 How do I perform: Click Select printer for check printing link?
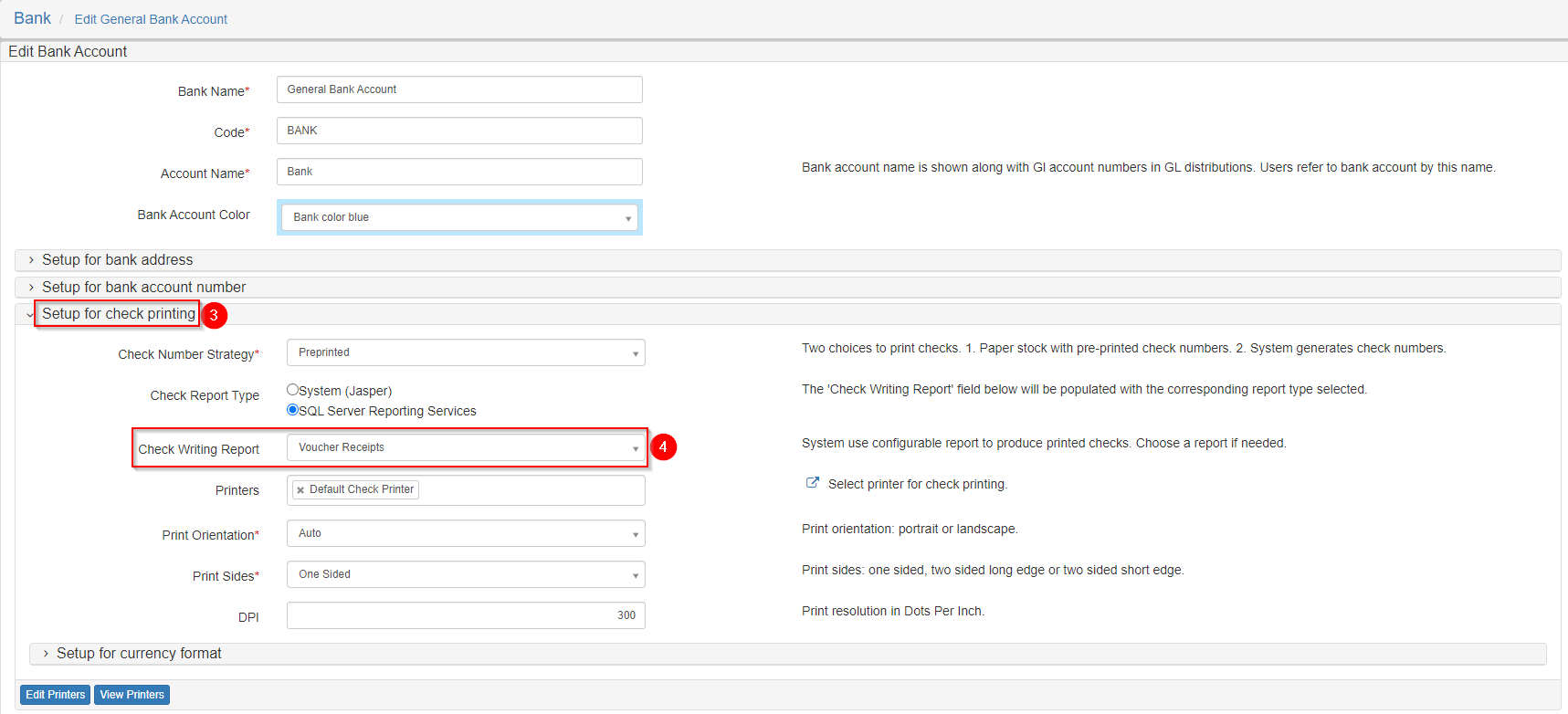[x=917, y=484]
